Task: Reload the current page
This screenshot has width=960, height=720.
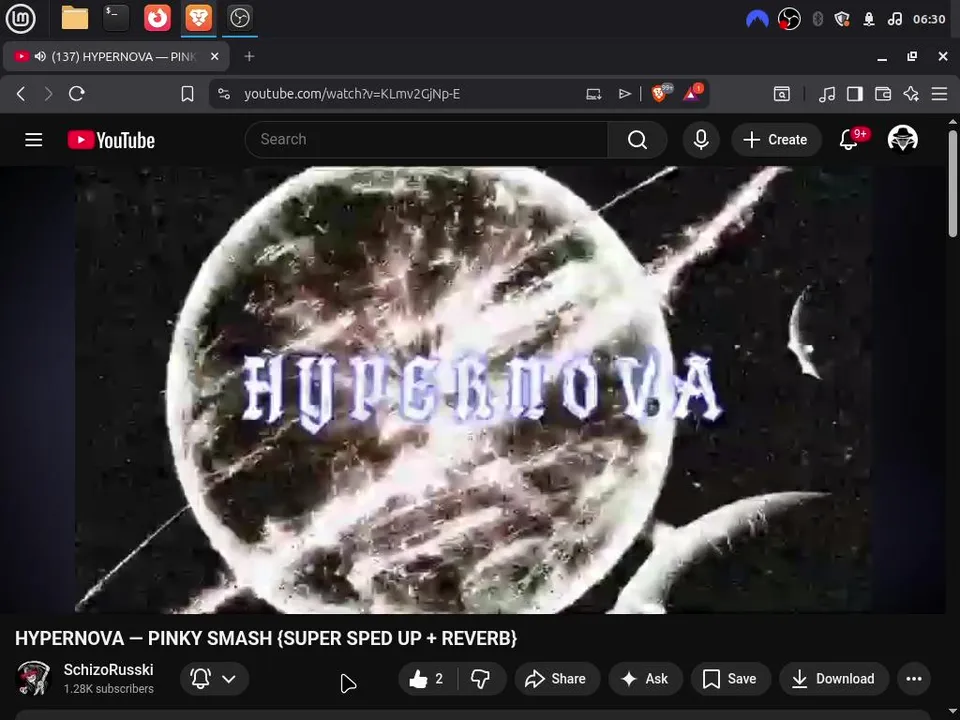Action: pyautogui.click(x=77, y=94)
